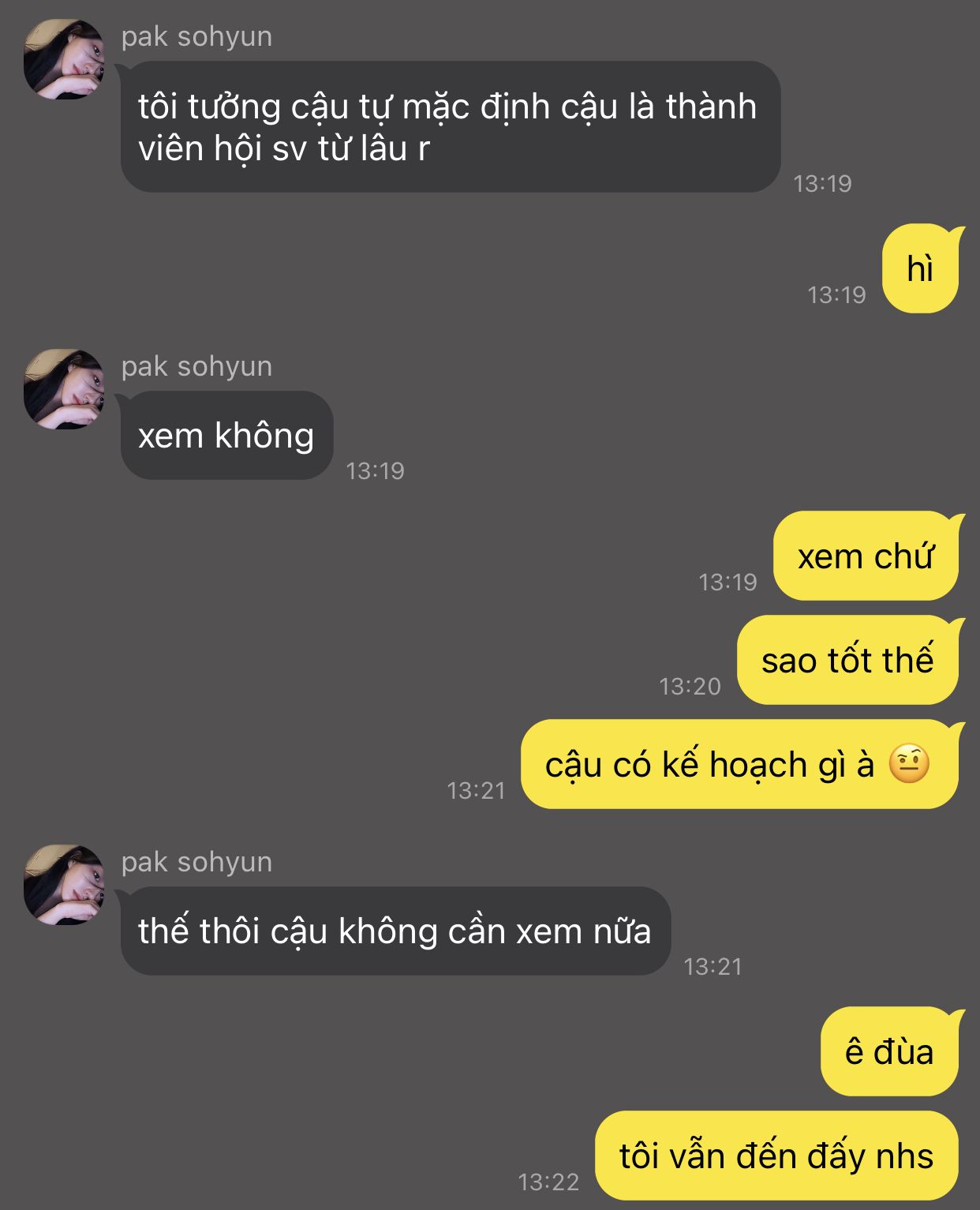Open pak sohyun's avatar beside first message
The image size is (980, 1210).
(64, 59)
